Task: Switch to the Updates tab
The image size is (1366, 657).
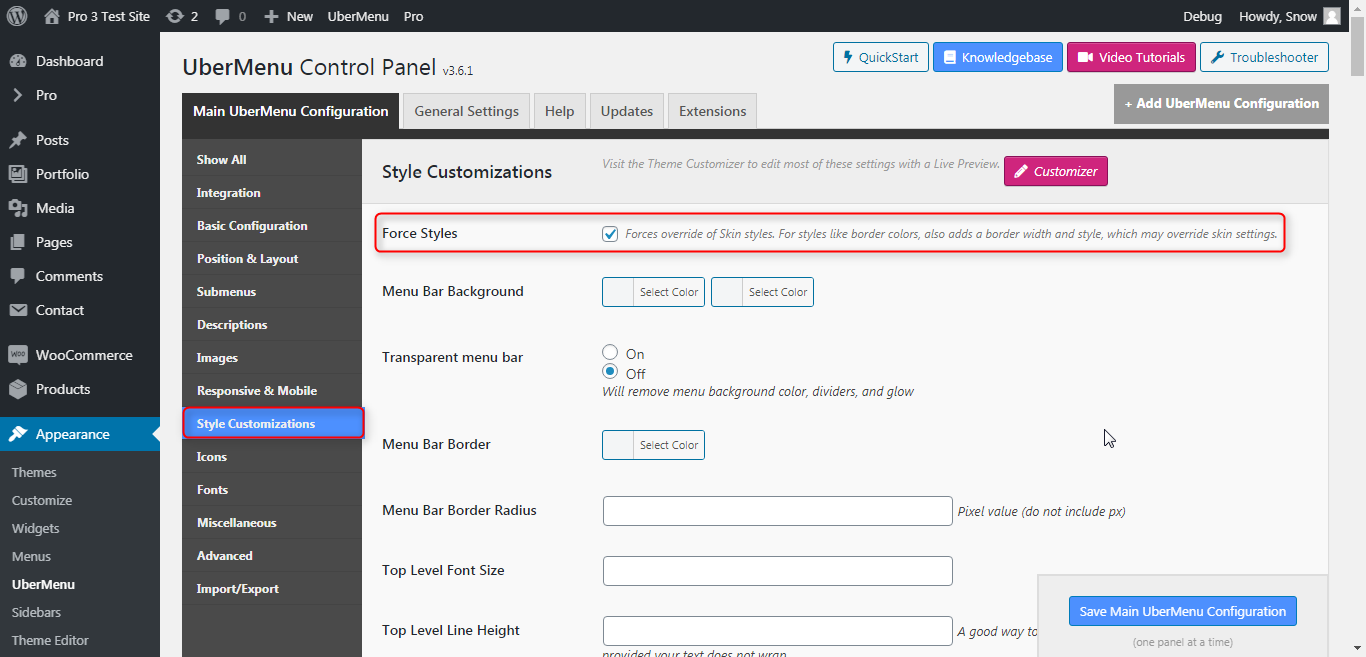Action: click(627, 111)
